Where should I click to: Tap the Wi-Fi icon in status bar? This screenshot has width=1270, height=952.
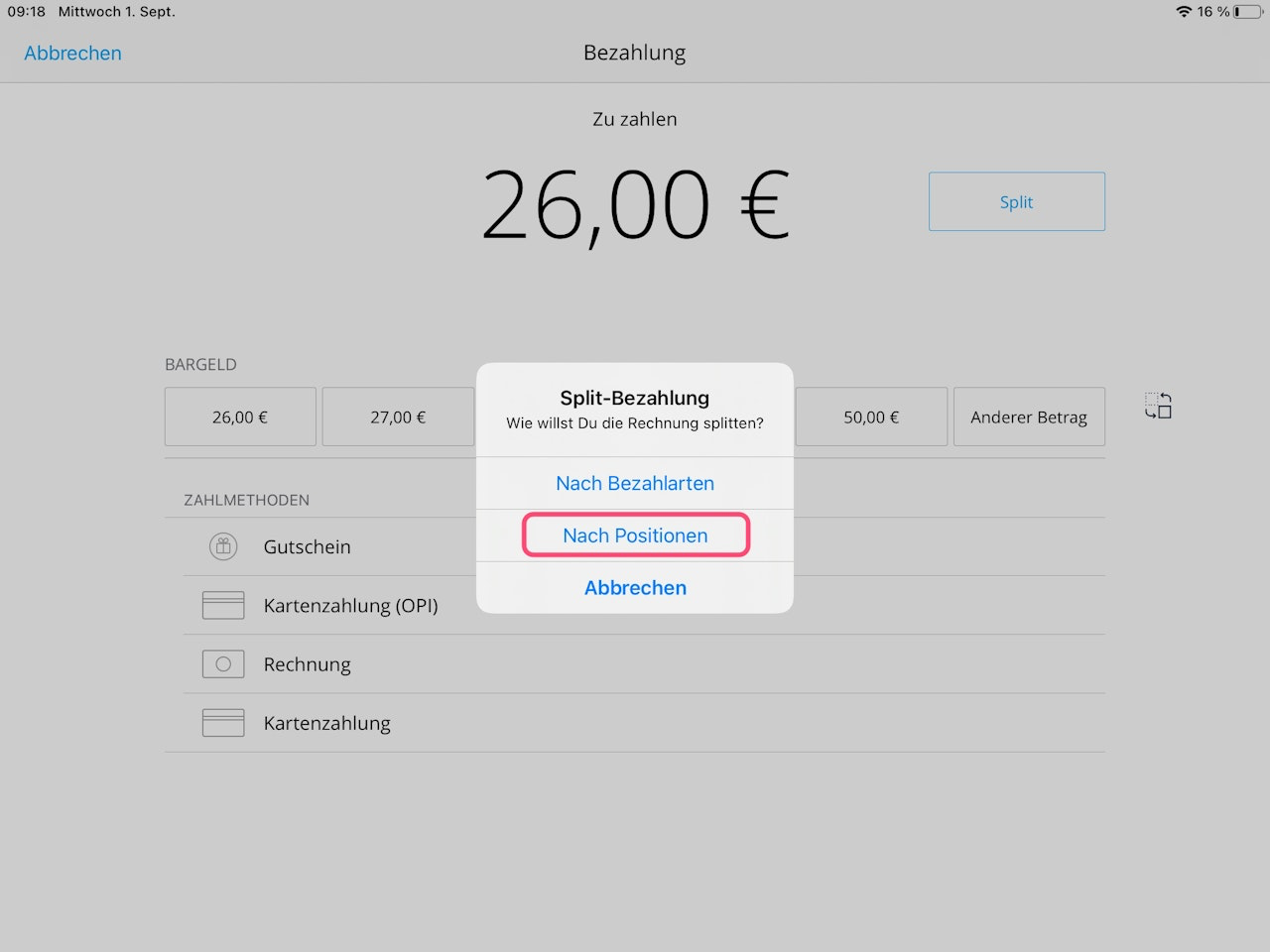coord(1183,12)
